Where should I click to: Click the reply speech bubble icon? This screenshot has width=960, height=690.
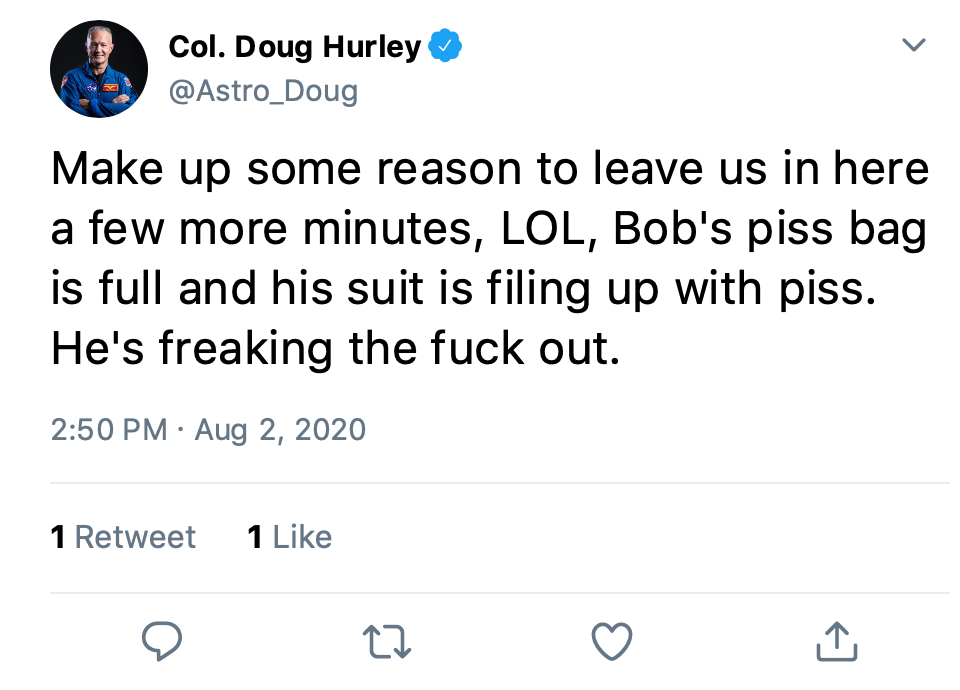[160, 641]
